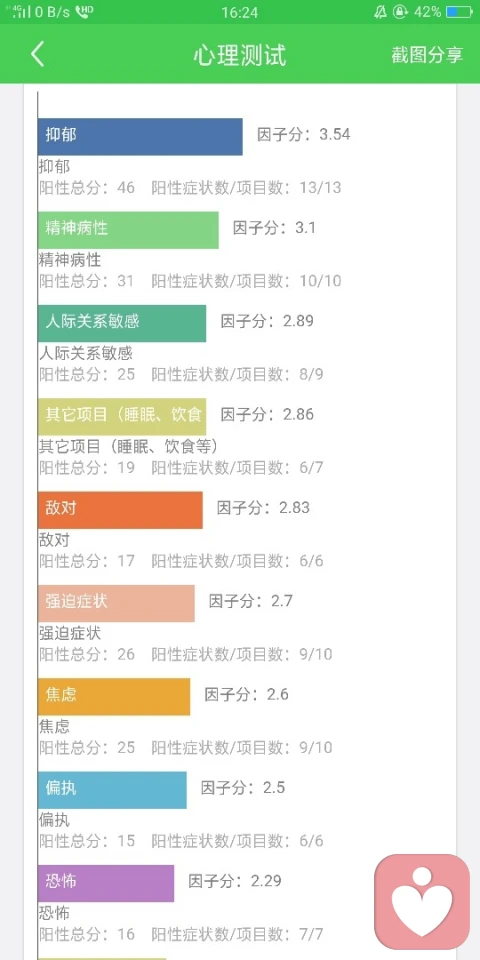
Task: Tap the yellow 其它项目 bar
Action: click(122, 416)
